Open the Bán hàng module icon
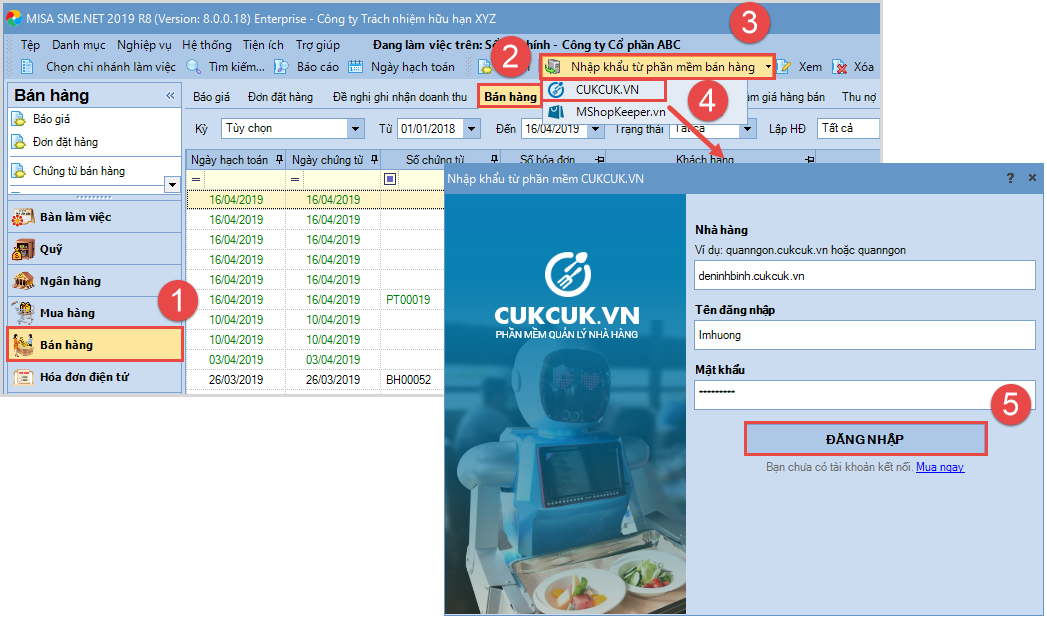The image size is (1047, 620). pyautogui.click(x=23, y=345)
